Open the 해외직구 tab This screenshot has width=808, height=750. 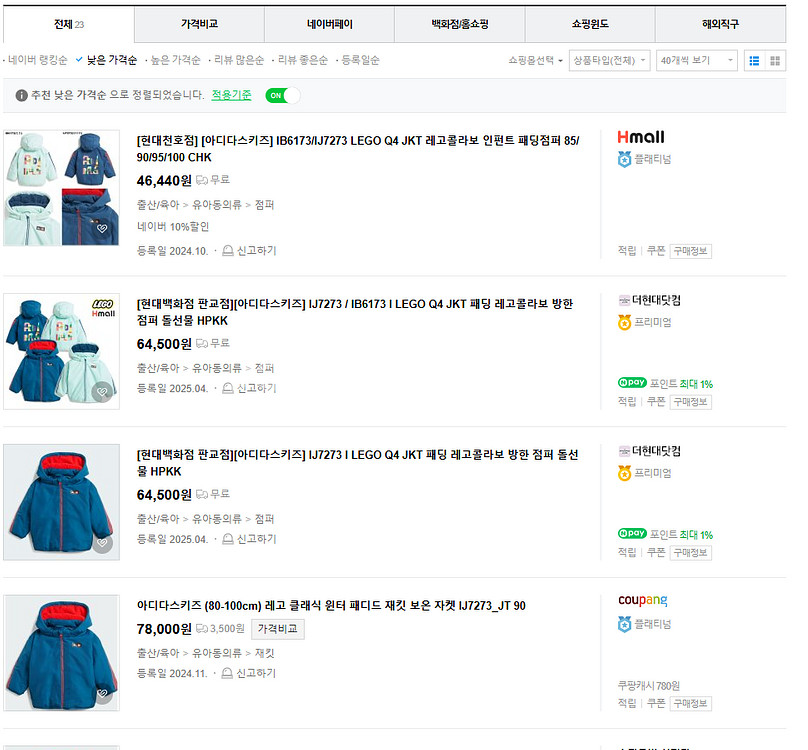tap(720, 24)
